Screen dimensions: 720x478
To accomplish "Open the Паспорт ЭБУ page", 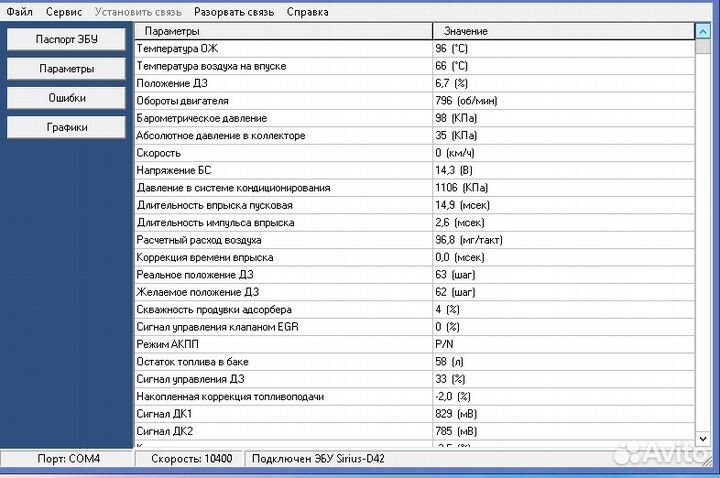I will [66, 39].
